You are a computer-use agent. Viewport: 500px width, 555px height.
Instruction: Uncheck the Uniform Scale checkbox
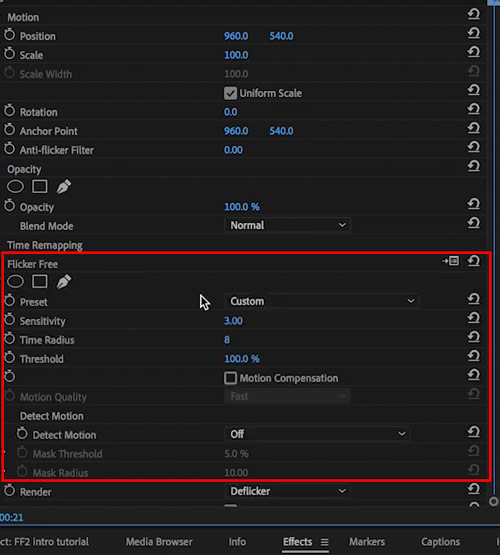[x=230, y=93]
